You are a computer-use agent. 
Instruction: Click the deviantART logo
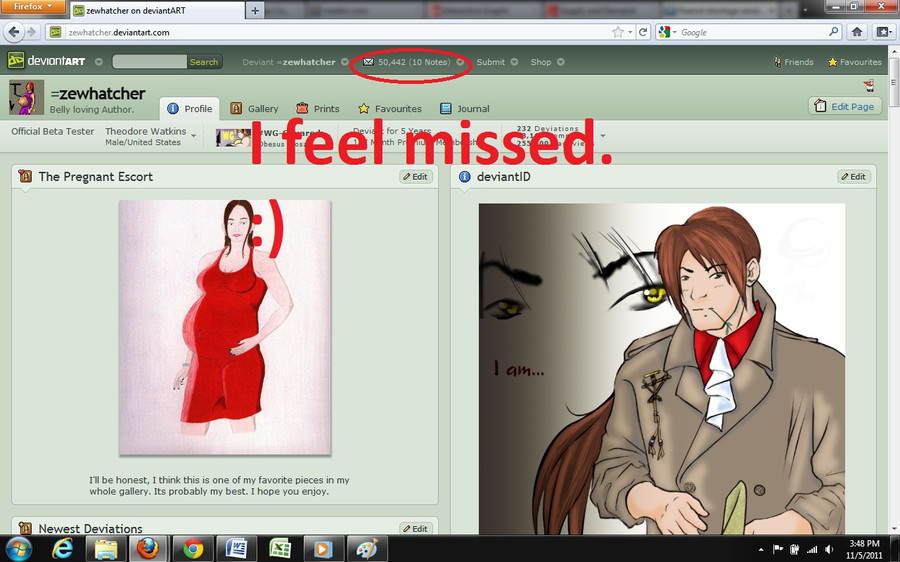click(46, 61)
